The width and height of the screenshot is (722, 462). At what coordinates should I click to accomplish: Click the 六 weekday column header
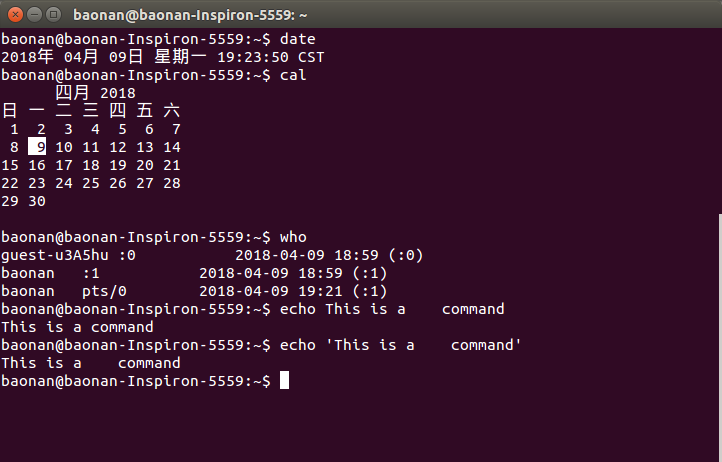coord(172,111)
